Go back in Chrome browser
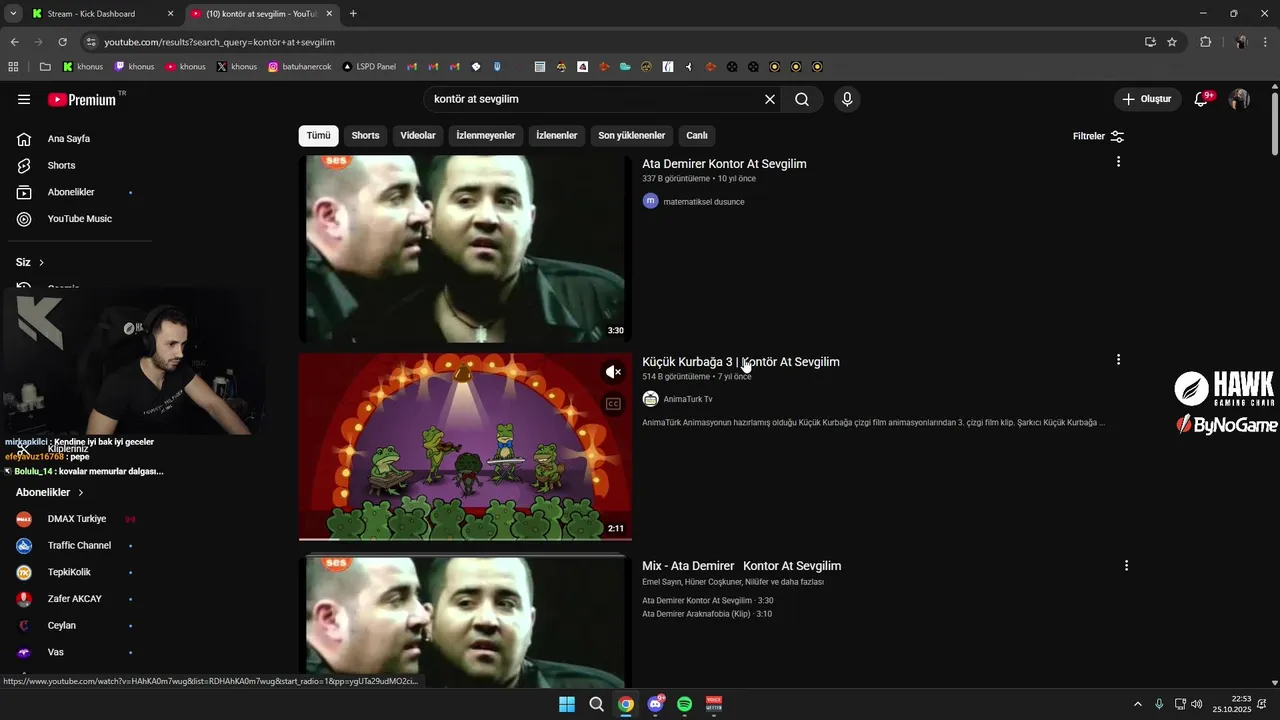 coord(14,42)
